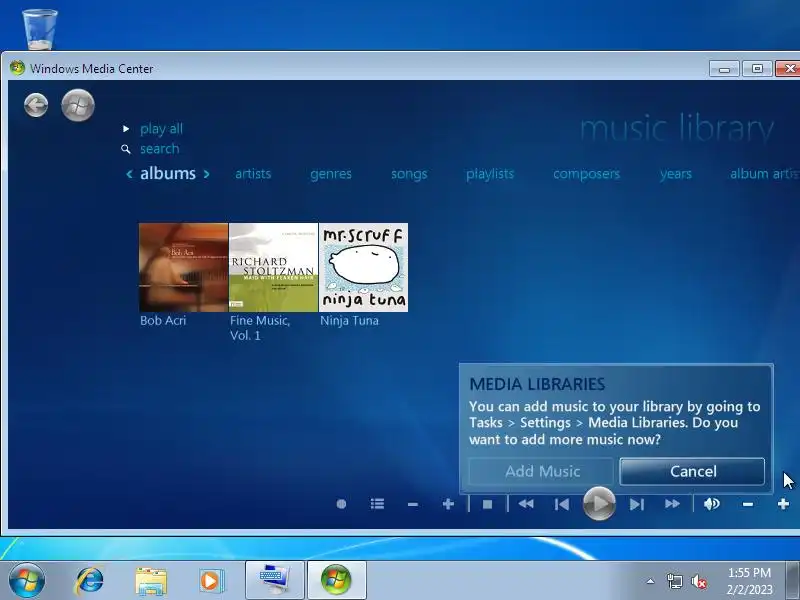
Task: Cancel the Media Libraries dialog
Action: pyautogui.click(x=692, y=471)
